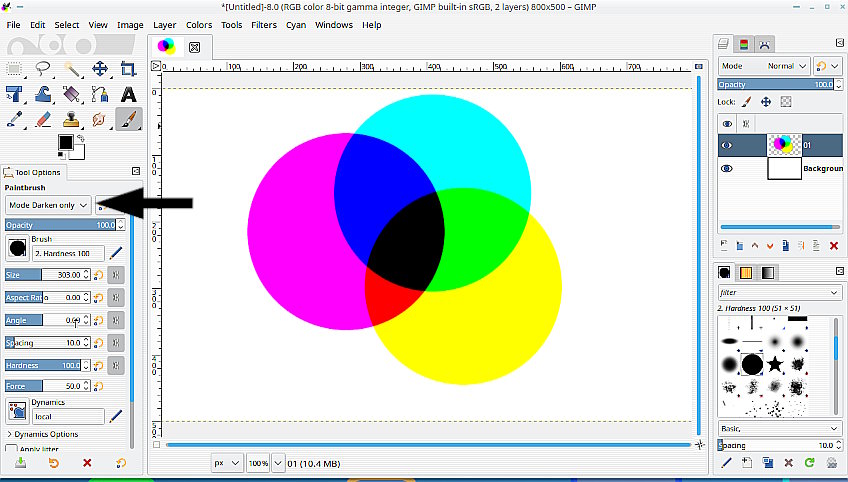Toggle link for Hardness to brush
This screenshot has width=848, height=482.
click(116, 365)
